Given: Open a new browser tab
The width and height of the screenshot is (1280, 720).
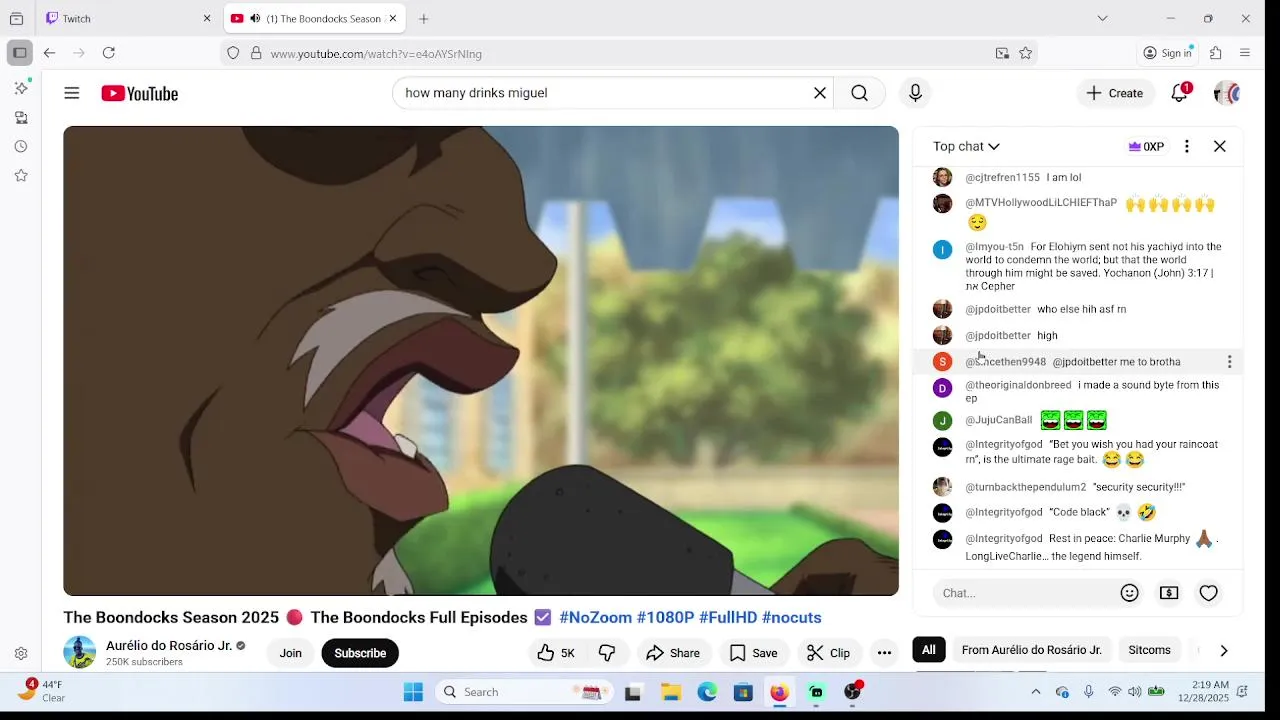Looking at the screenshot, I should coord(424,18).
